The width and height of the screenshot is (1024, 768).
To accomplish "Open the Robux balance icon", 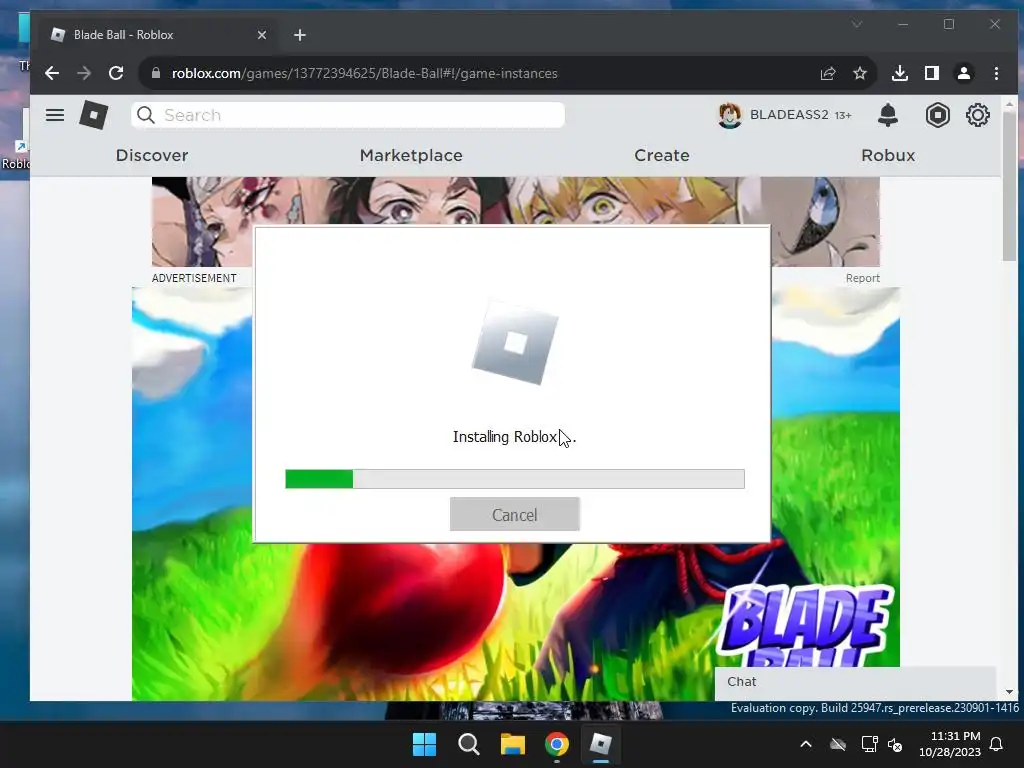I will point(937,116).
